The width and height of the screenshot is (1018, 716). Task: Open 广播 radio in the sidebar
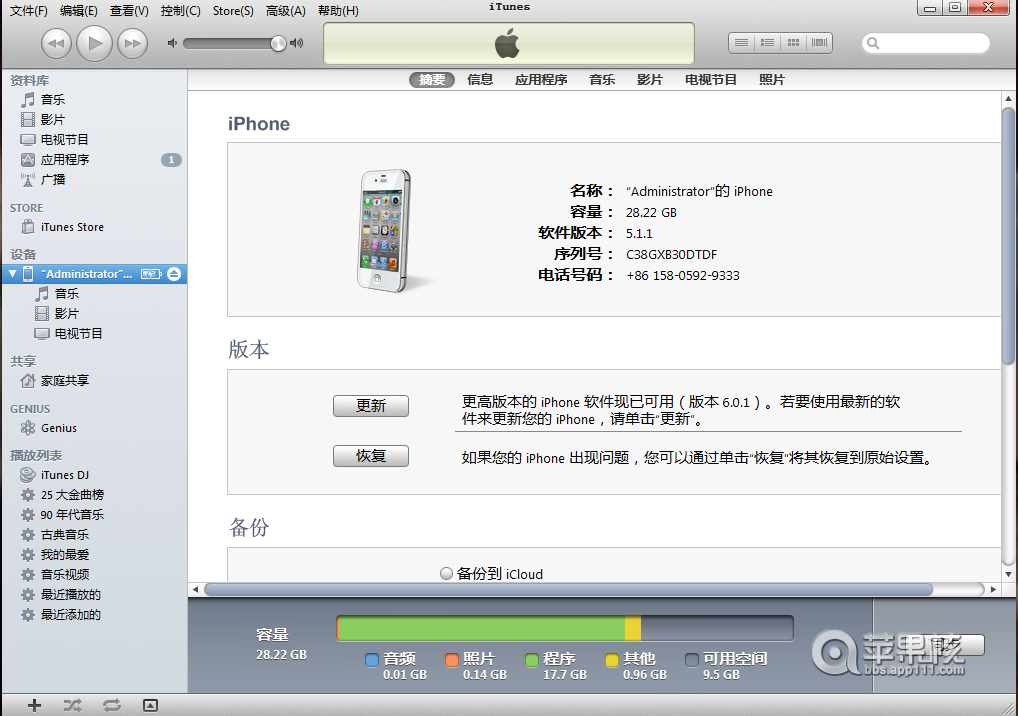67,179
